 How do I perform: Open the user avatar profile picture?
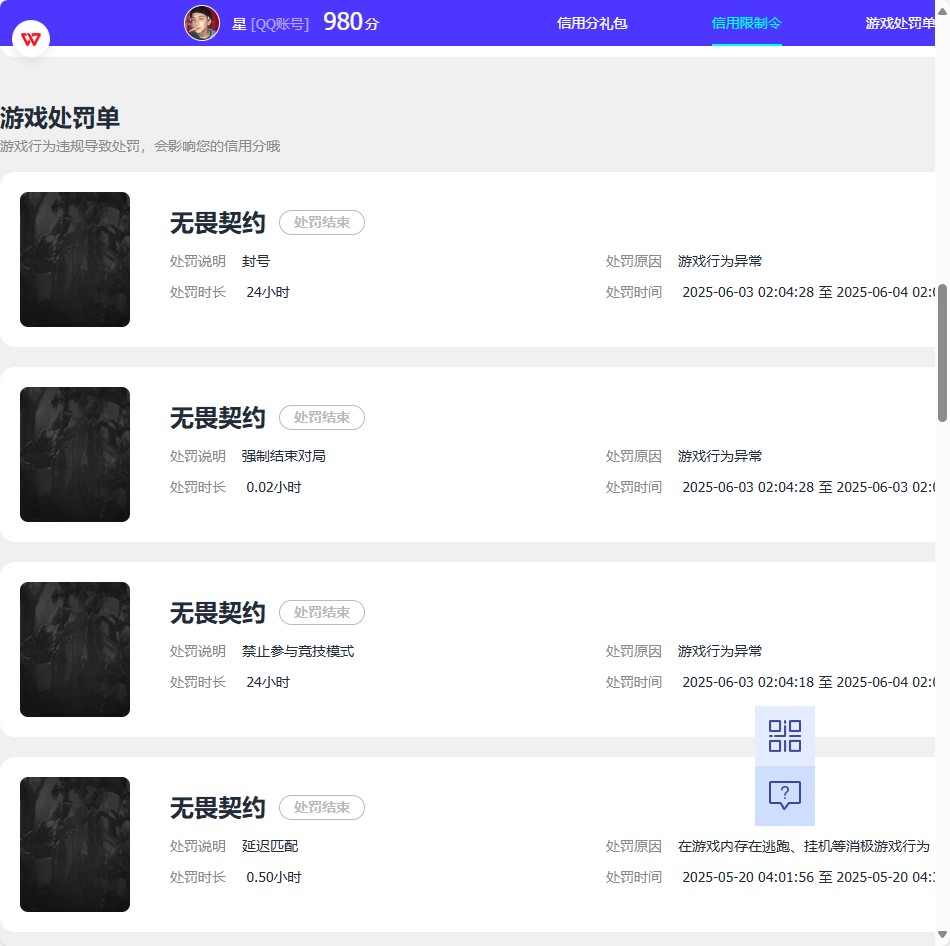(202, 23)
